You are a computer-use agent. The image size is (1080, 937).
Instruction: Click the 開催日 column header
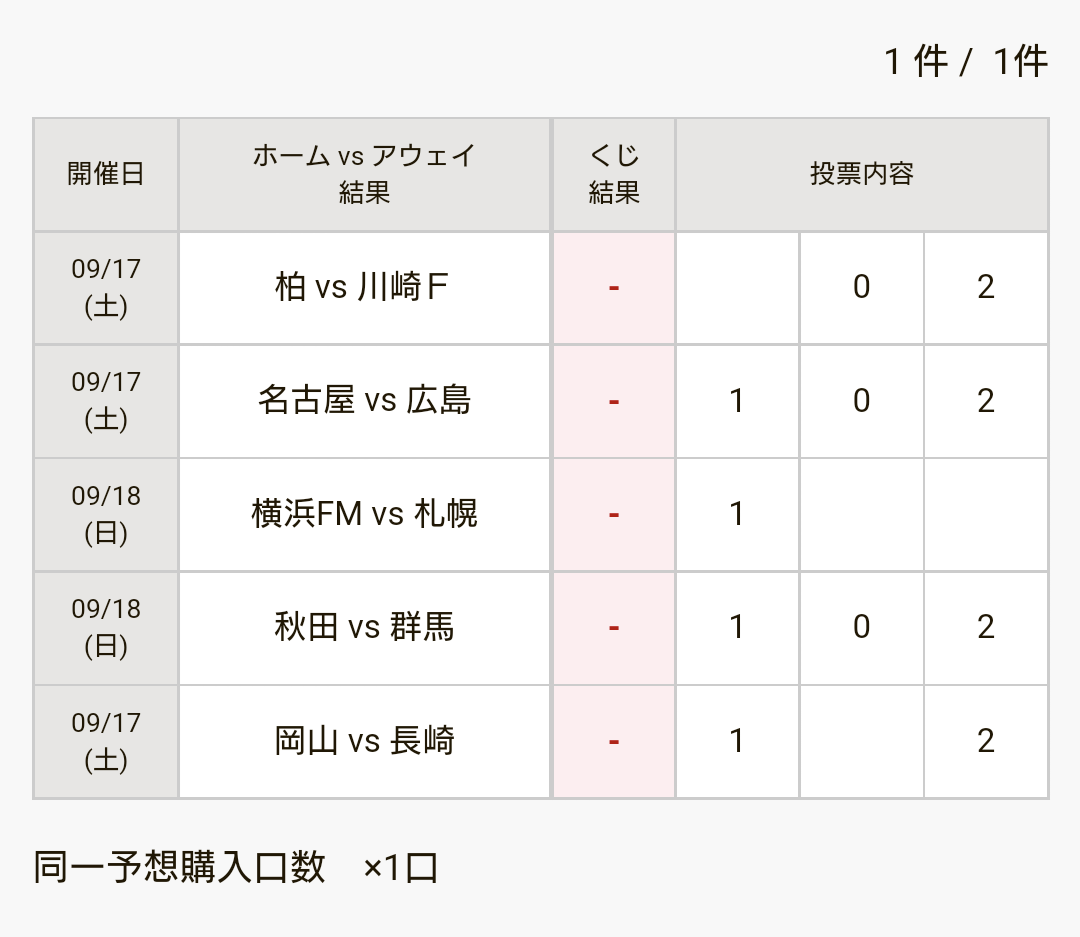click(x=105, y=174)
